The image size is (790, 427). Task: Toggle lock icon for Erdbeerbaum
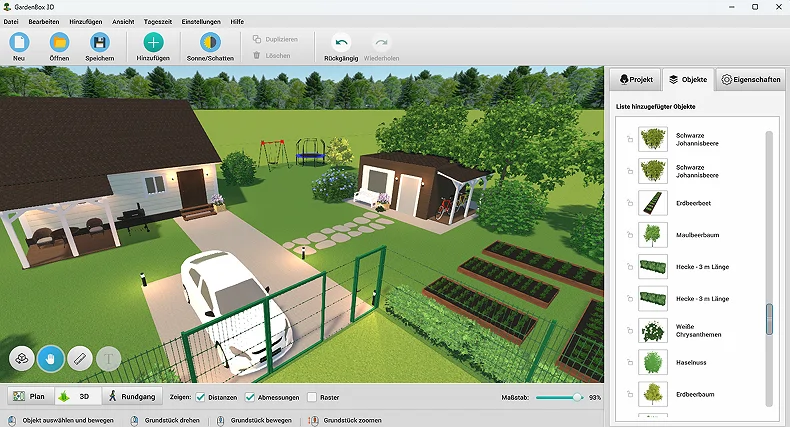click(630, 394)
